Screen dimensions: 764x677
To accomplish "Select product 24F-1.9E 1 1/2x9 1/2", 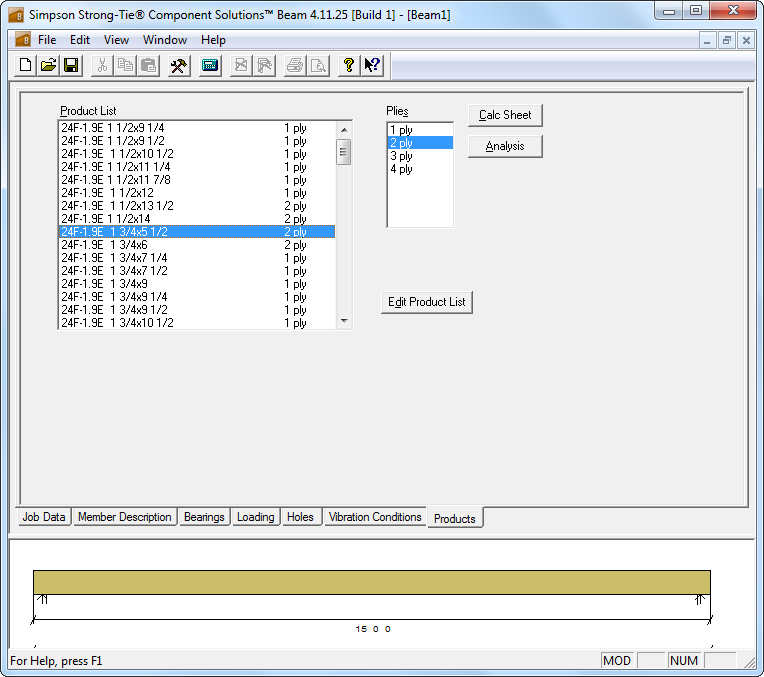I will coord(197,141).
